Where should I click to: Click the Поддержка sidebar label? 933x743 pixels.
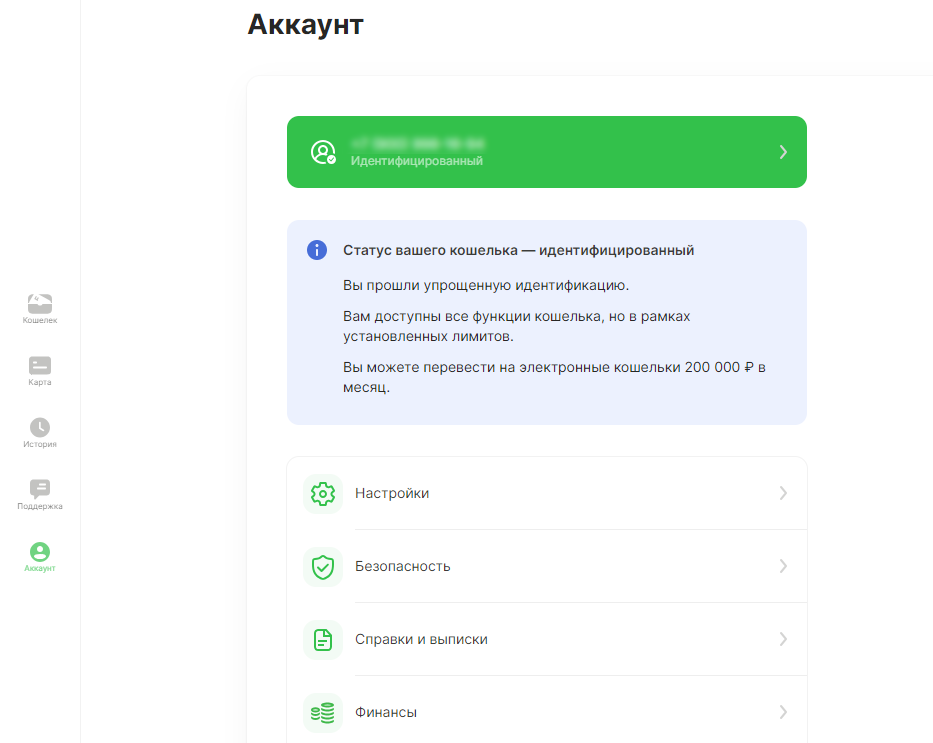(40, 506)
